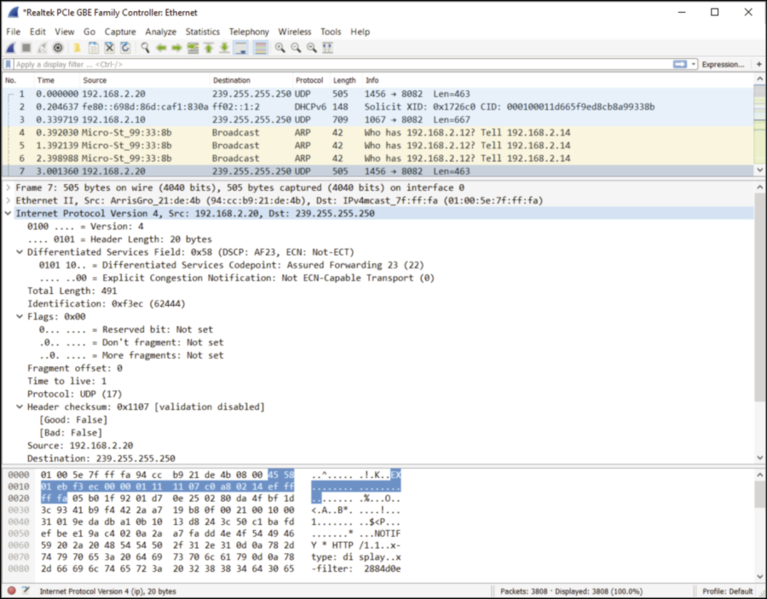The height and width of the screenshot is (599, 767).
Task: Open Go to specified packet
Action: 193,48
